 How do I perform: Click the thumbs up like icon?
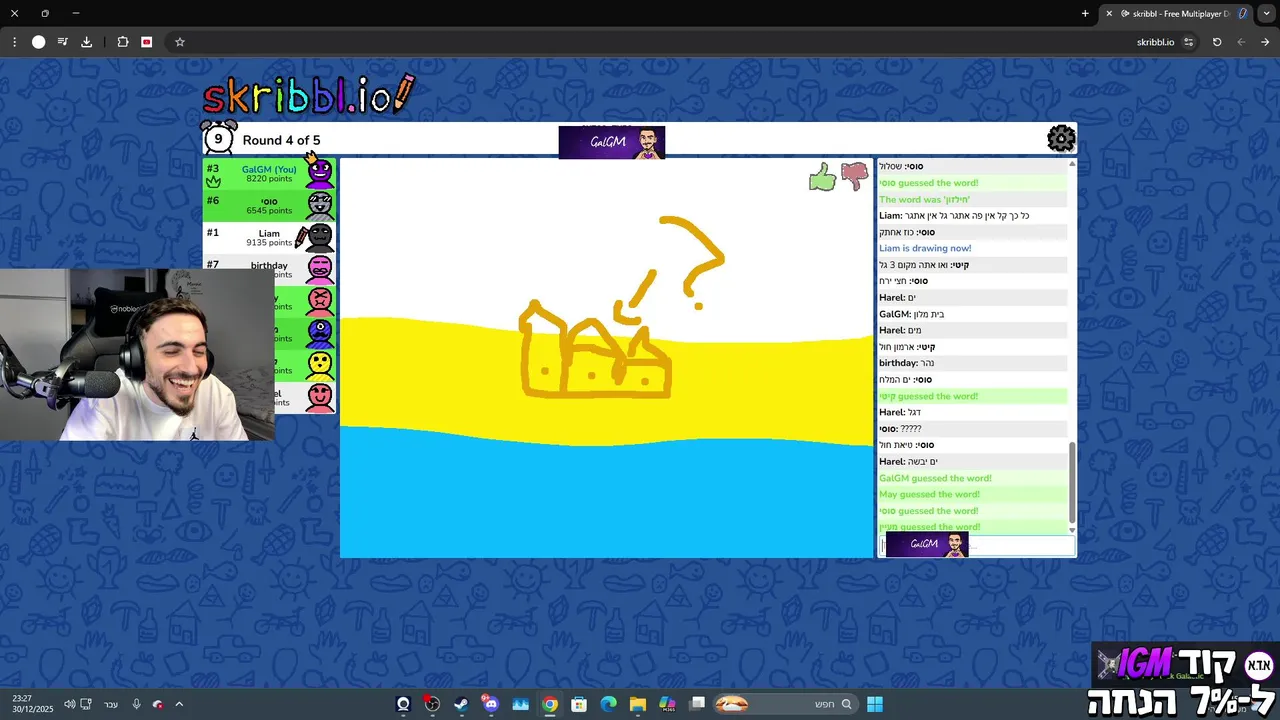[822, 178]
